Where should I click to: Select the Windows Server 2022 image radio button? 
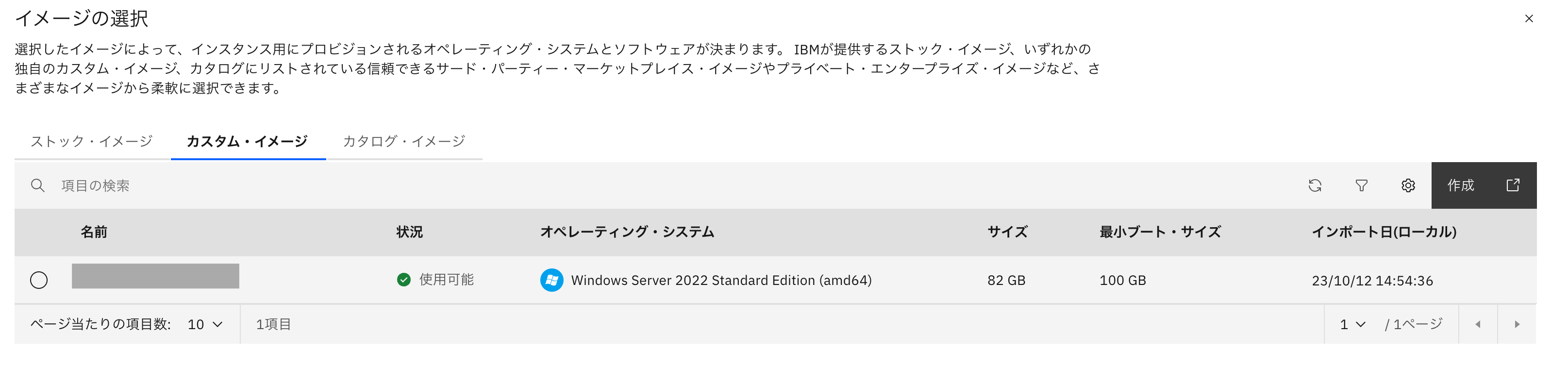point(39,280)
